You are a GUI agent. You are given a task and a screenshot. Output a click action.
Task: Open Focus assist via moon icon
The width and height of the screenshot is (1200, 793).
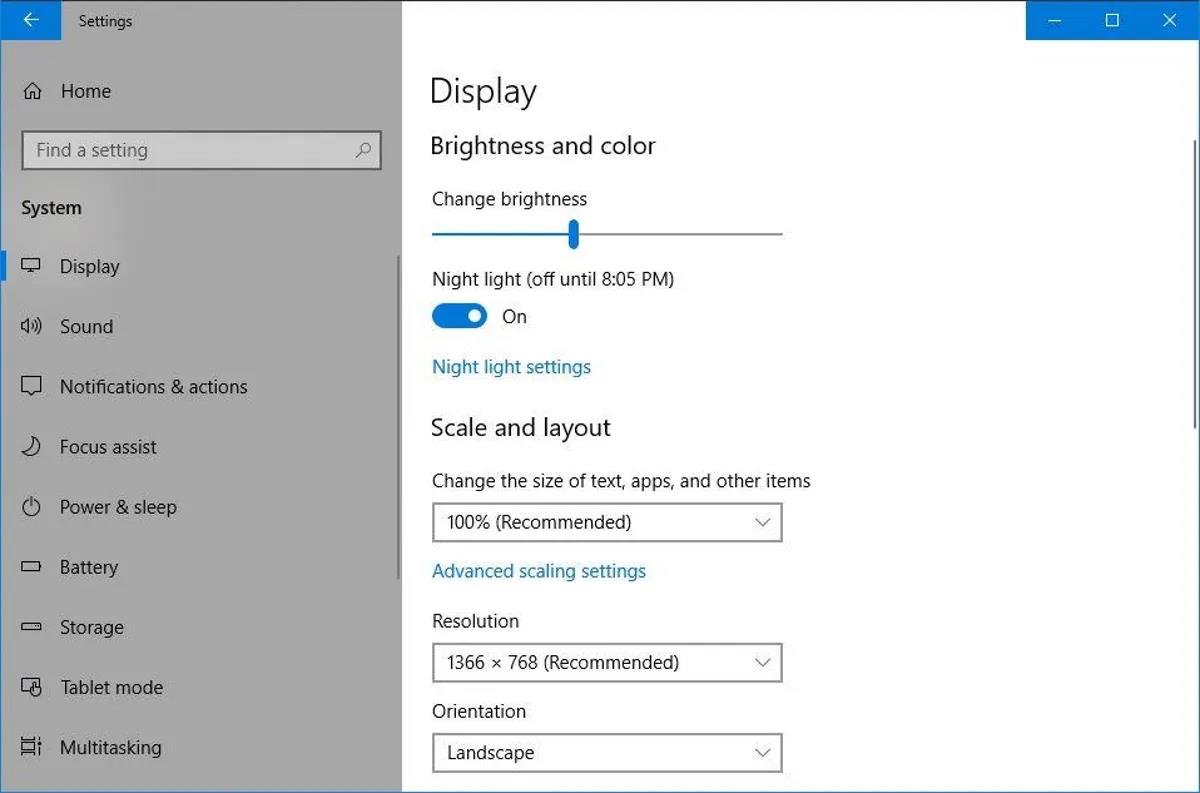[32, 447]
